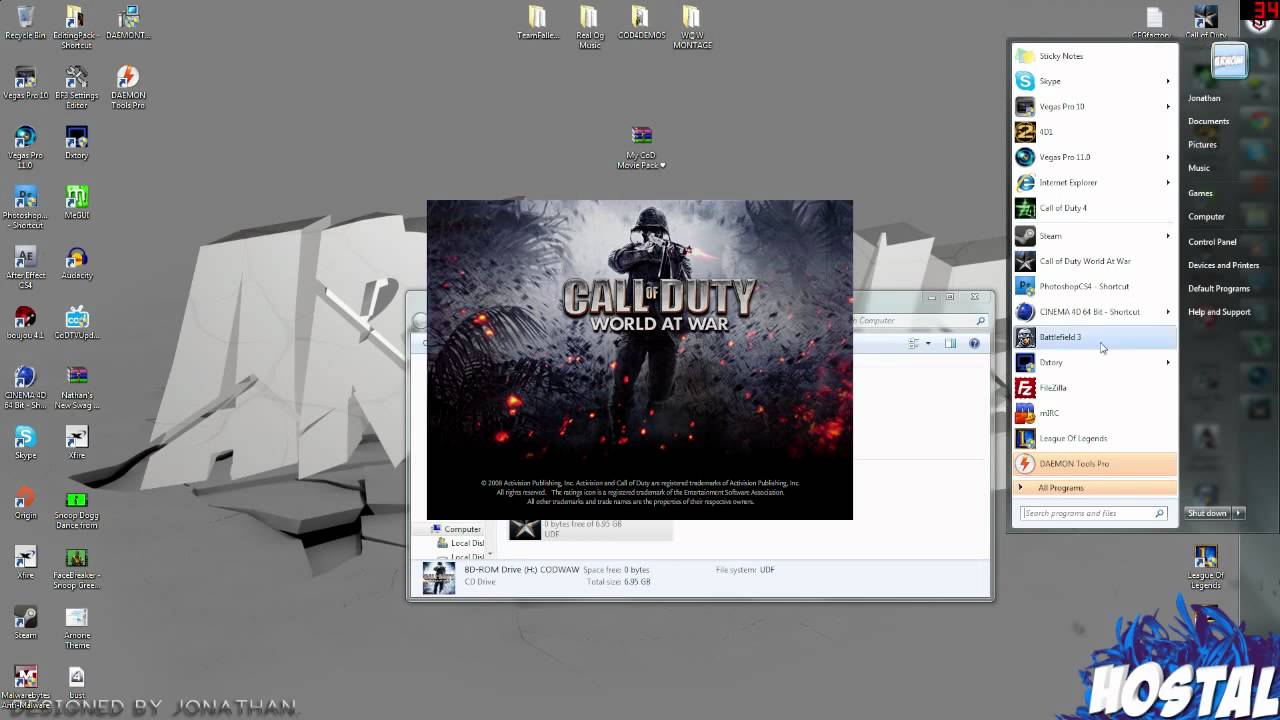Expand Dxtory jump list arrow
1280x720 pixels.
[1167, 362]
